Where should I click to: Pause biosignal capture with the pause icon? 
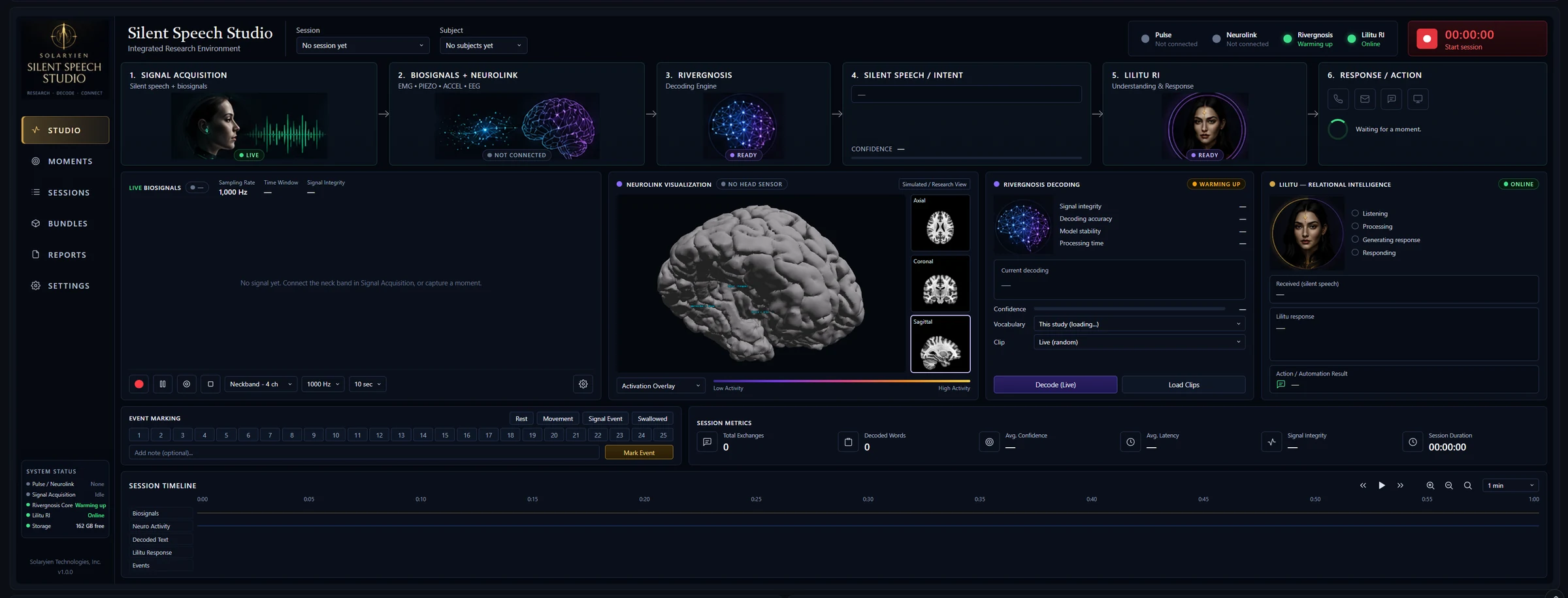tap(163, 384)
